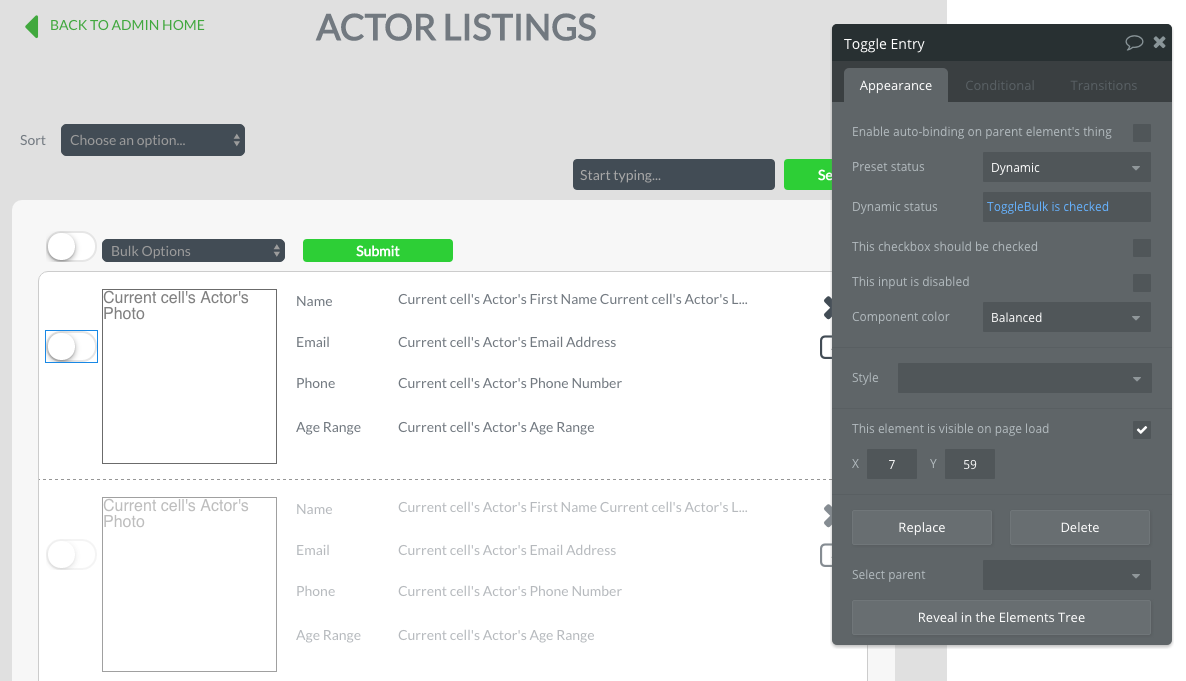Uncheck 'This element is visible on page load'
This screenshot has height=681, width=1186.
(x=1141, y=430)
